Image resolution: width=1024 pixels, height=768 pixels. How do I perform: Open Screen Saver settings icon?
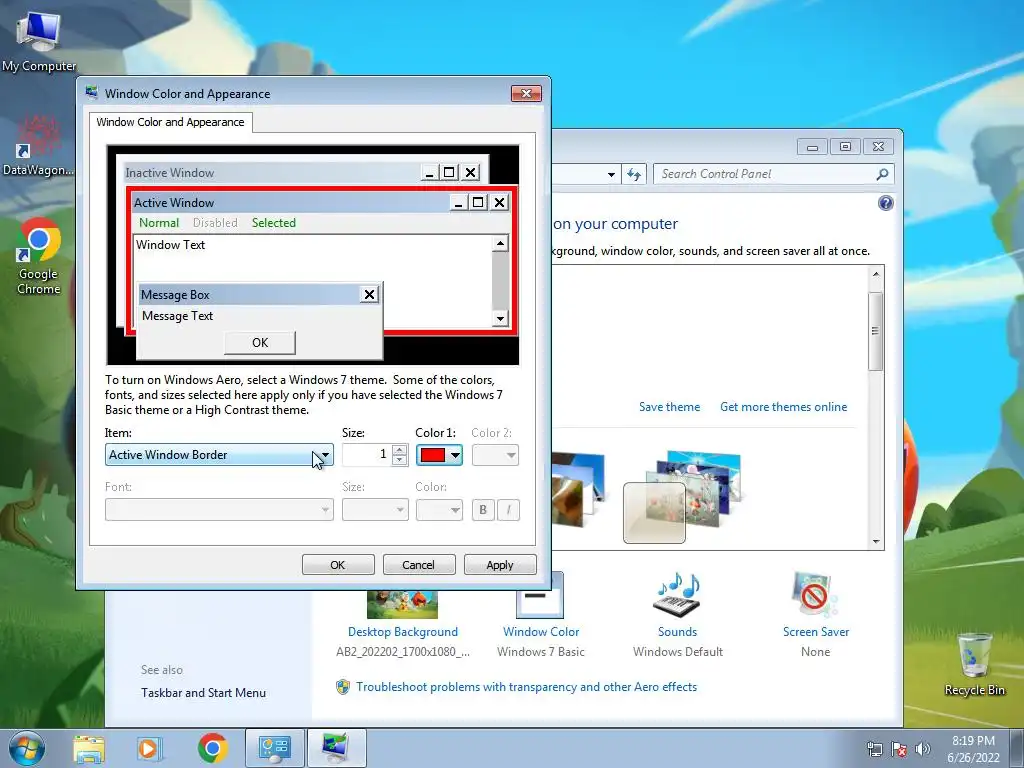click(814, 595)
